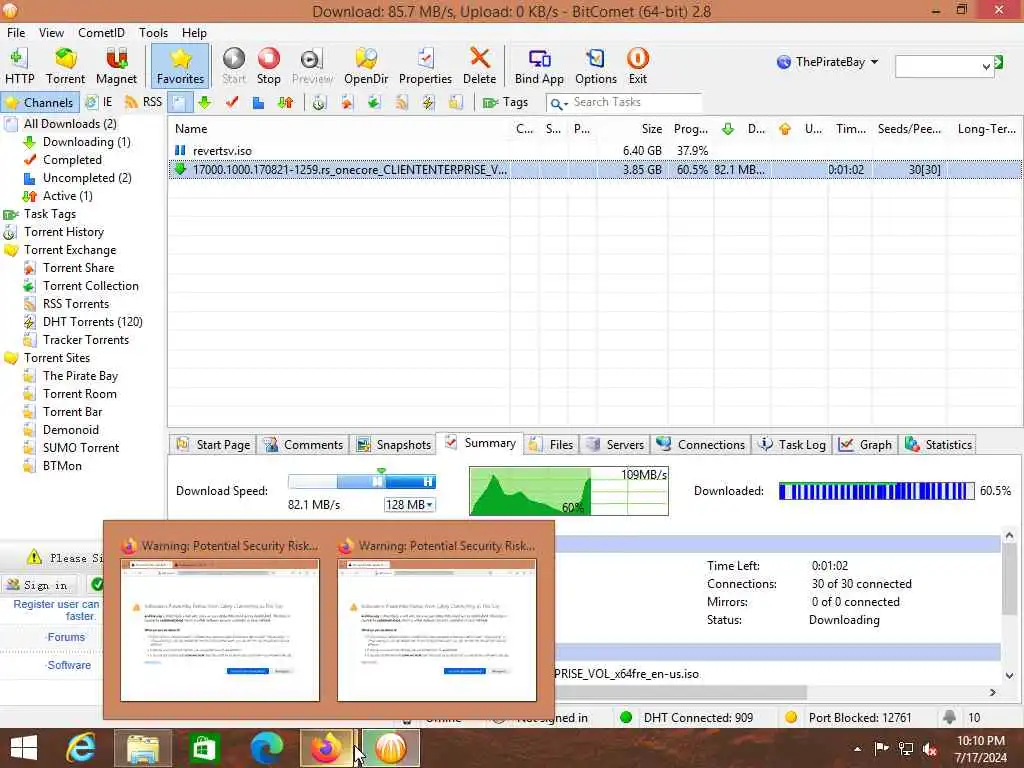
Task: Adjust the Download Speed limit slider
Action: coord(362,481)
